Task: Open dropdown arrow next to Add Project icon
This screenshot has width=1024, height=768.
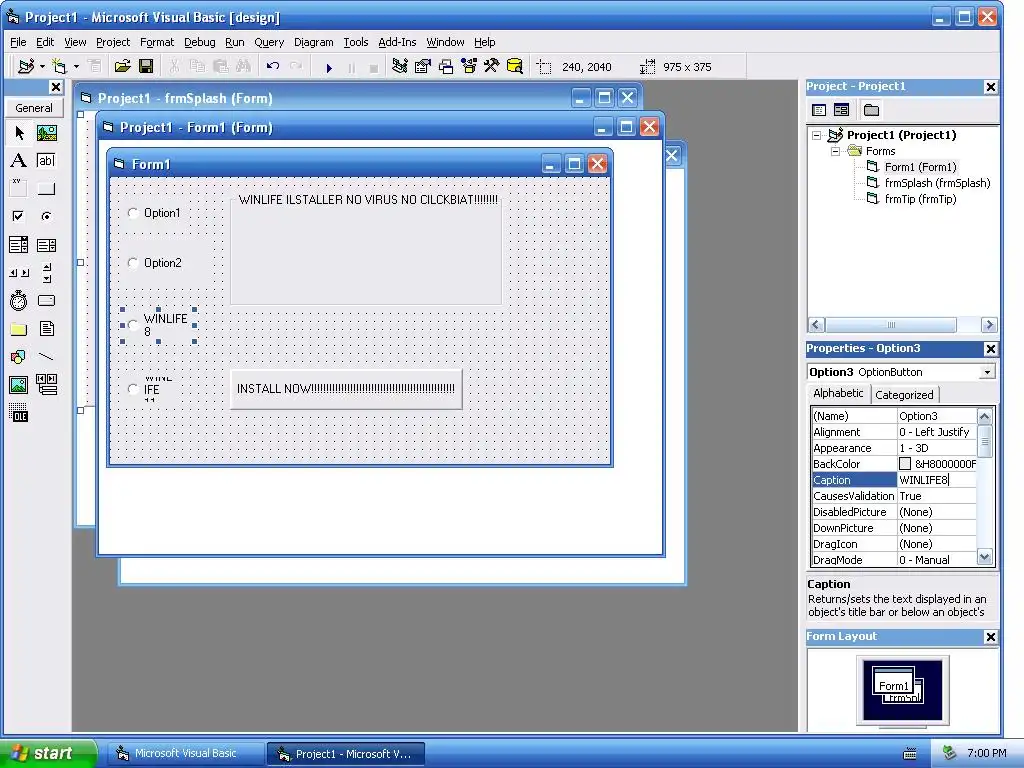Action: point(42,66)
